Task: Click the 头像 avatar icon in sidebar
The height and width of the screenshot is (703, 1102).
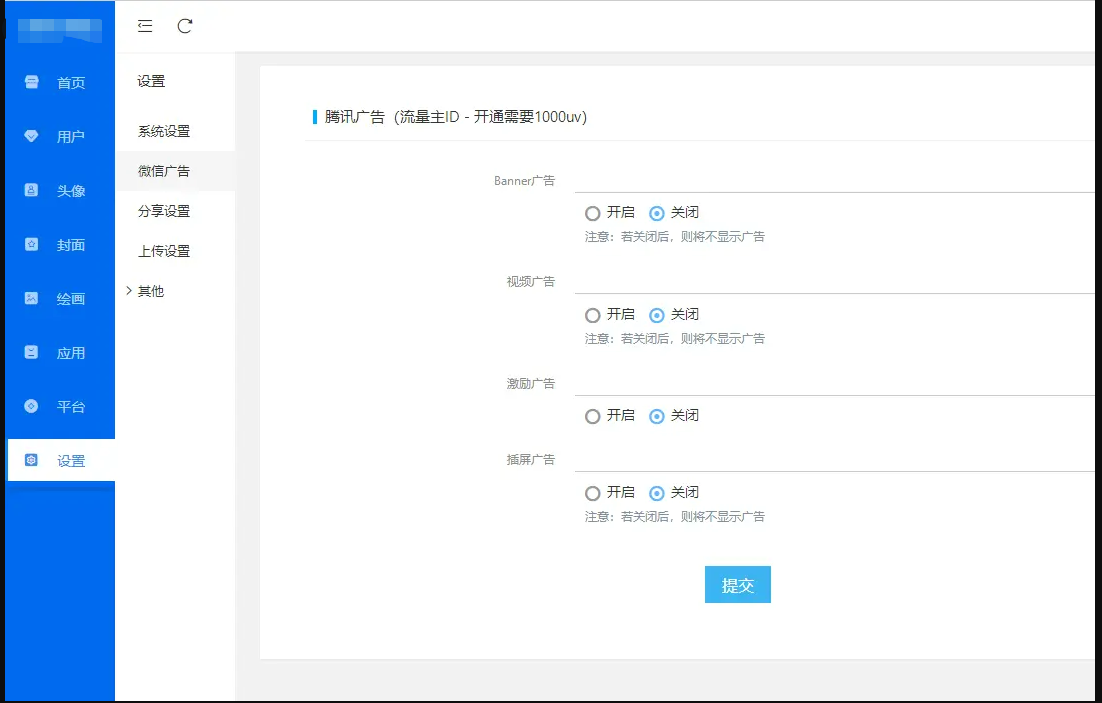Action: [32, 191]
